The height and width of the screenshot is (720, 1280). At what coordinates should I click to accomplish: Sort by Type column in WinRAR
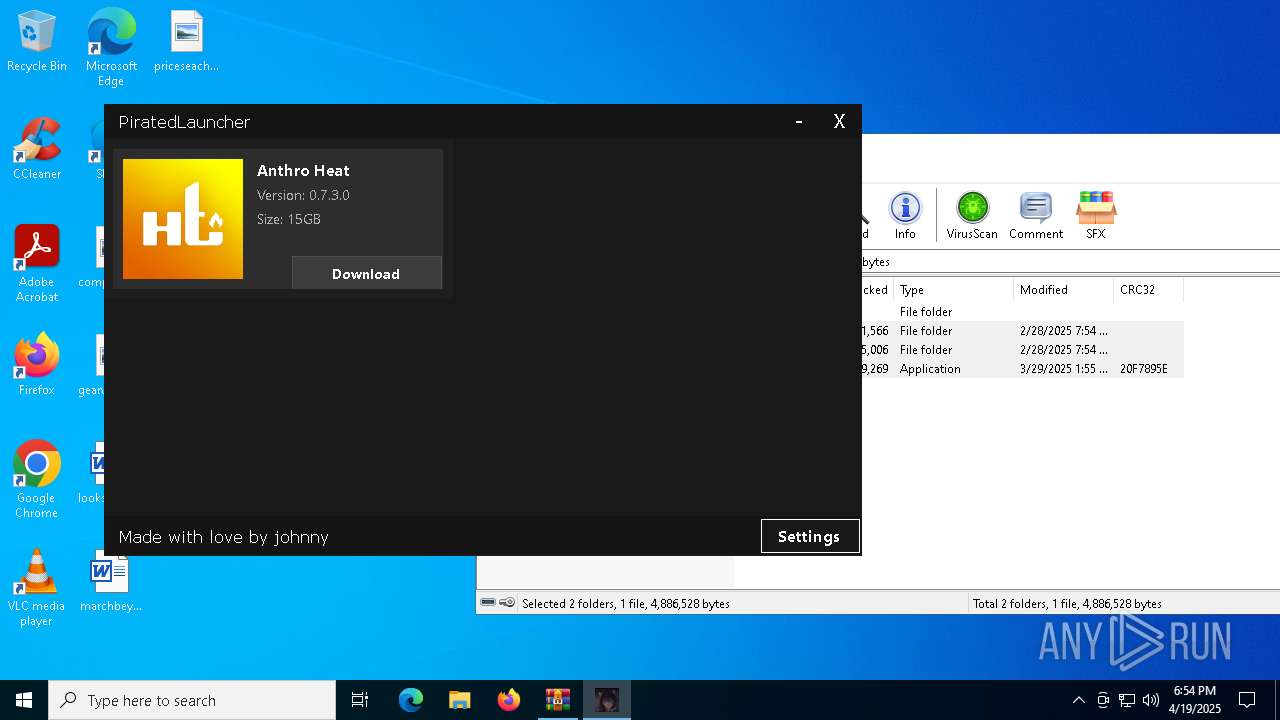(953, 290)
